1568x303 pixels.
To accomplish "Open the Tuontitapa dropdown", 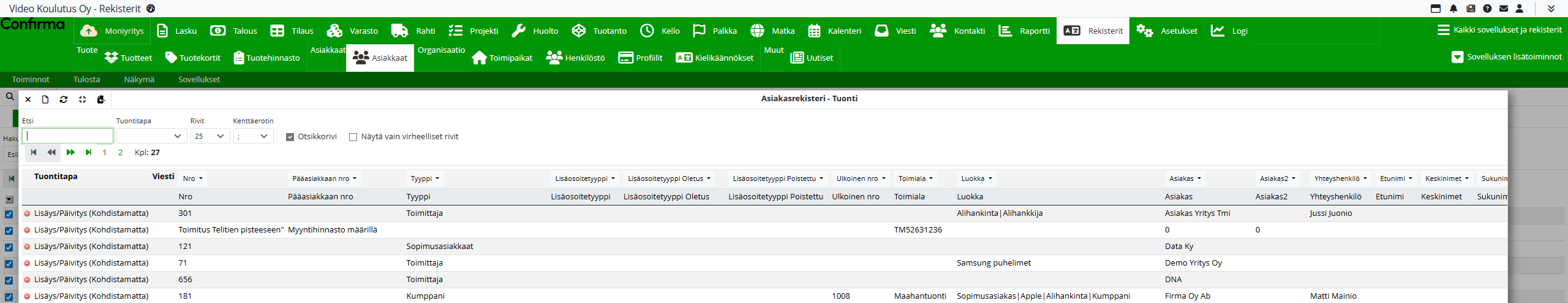I will (152, 136).
